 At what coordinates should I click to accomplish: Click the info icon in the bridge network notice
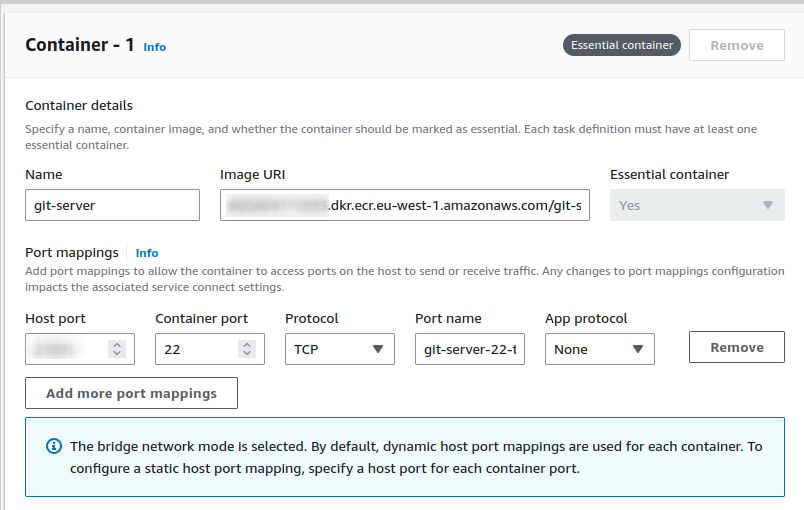54,447
